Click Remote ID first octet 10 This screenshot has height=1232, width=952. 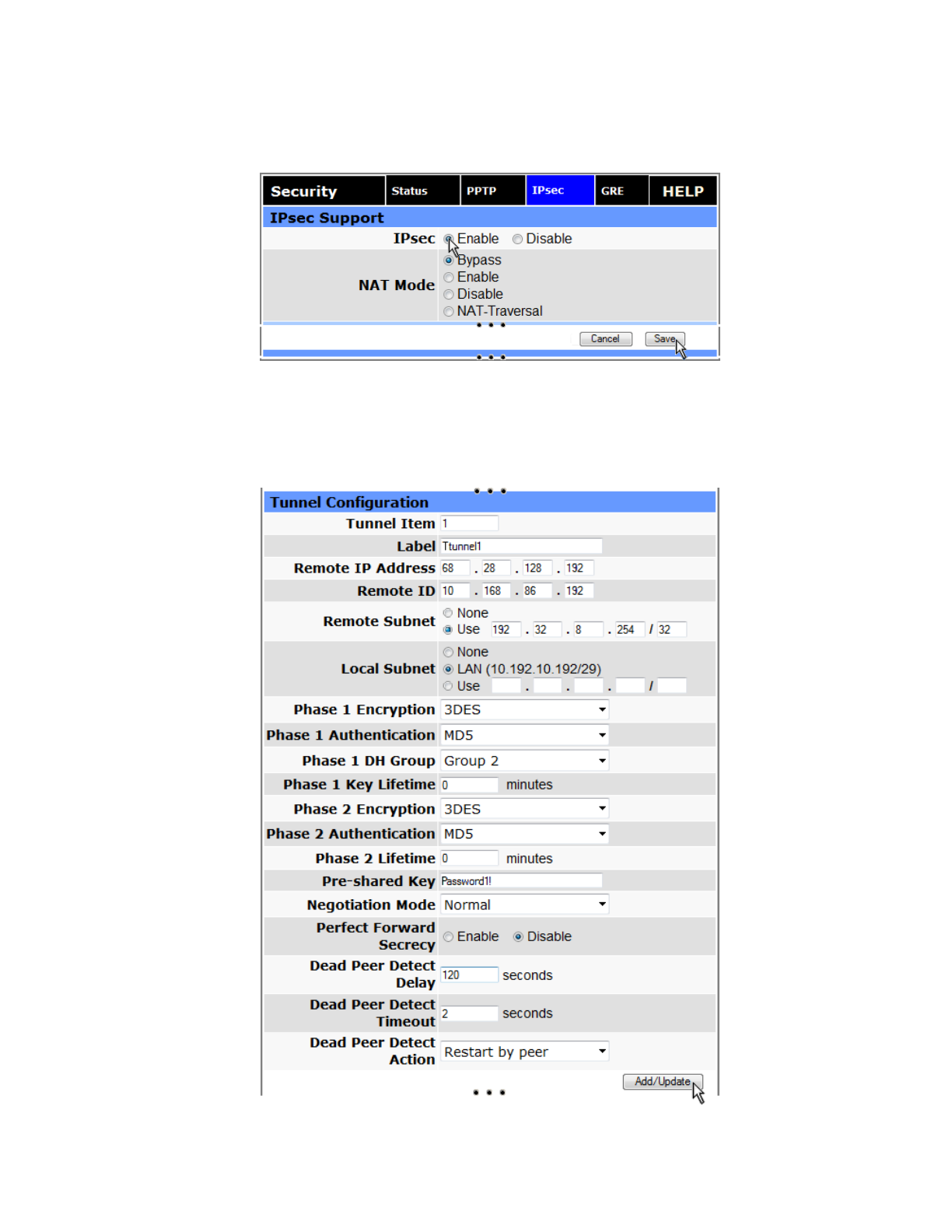(x=455, y=591)
